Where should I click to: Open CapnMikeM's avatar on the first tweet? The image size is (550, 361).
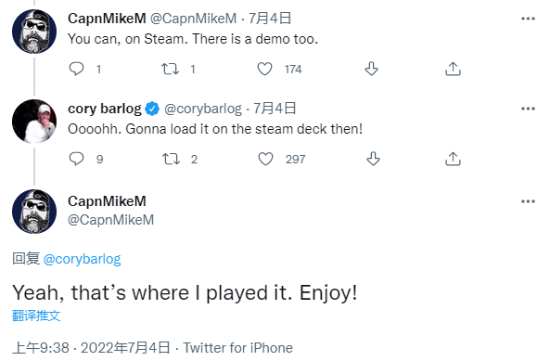(x=34, y=31)
